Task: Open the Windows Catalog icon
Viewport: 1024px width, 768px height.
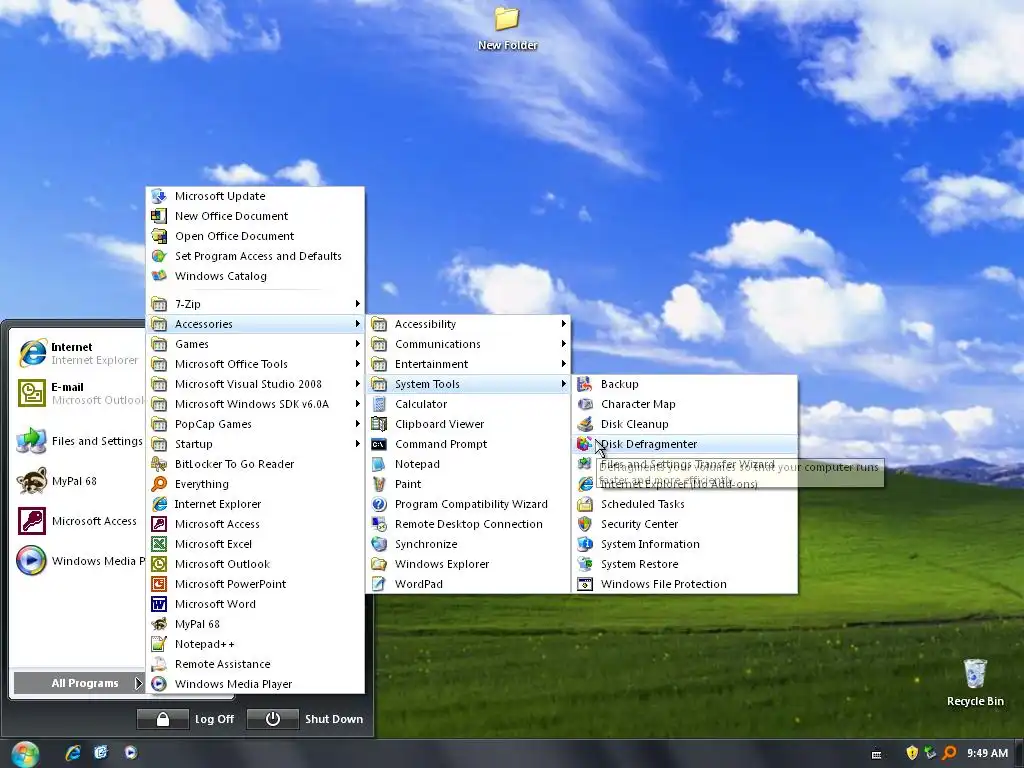Action: point(159,276)
